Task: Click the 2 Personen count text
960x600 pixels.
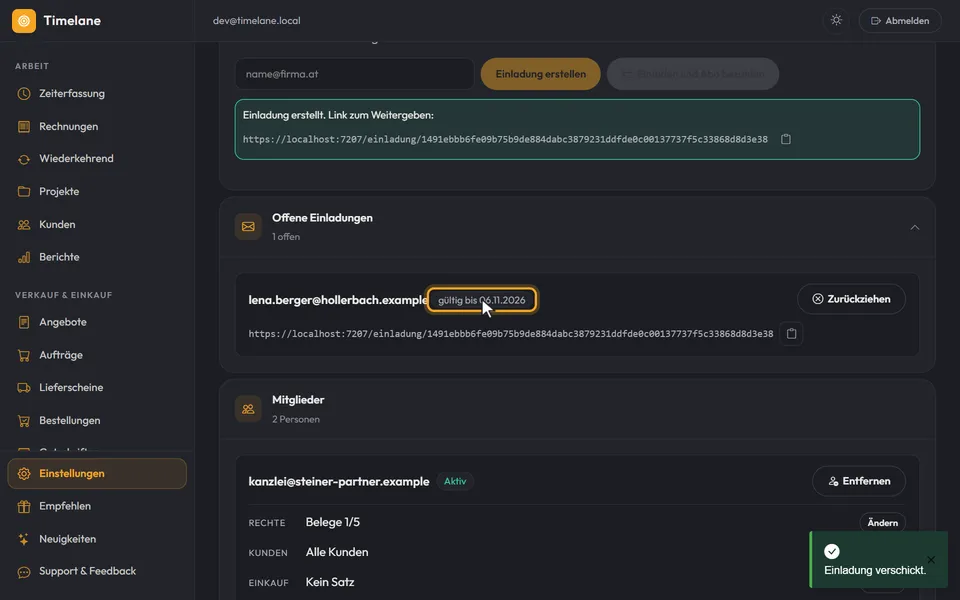Action: (x=296, y=419)
